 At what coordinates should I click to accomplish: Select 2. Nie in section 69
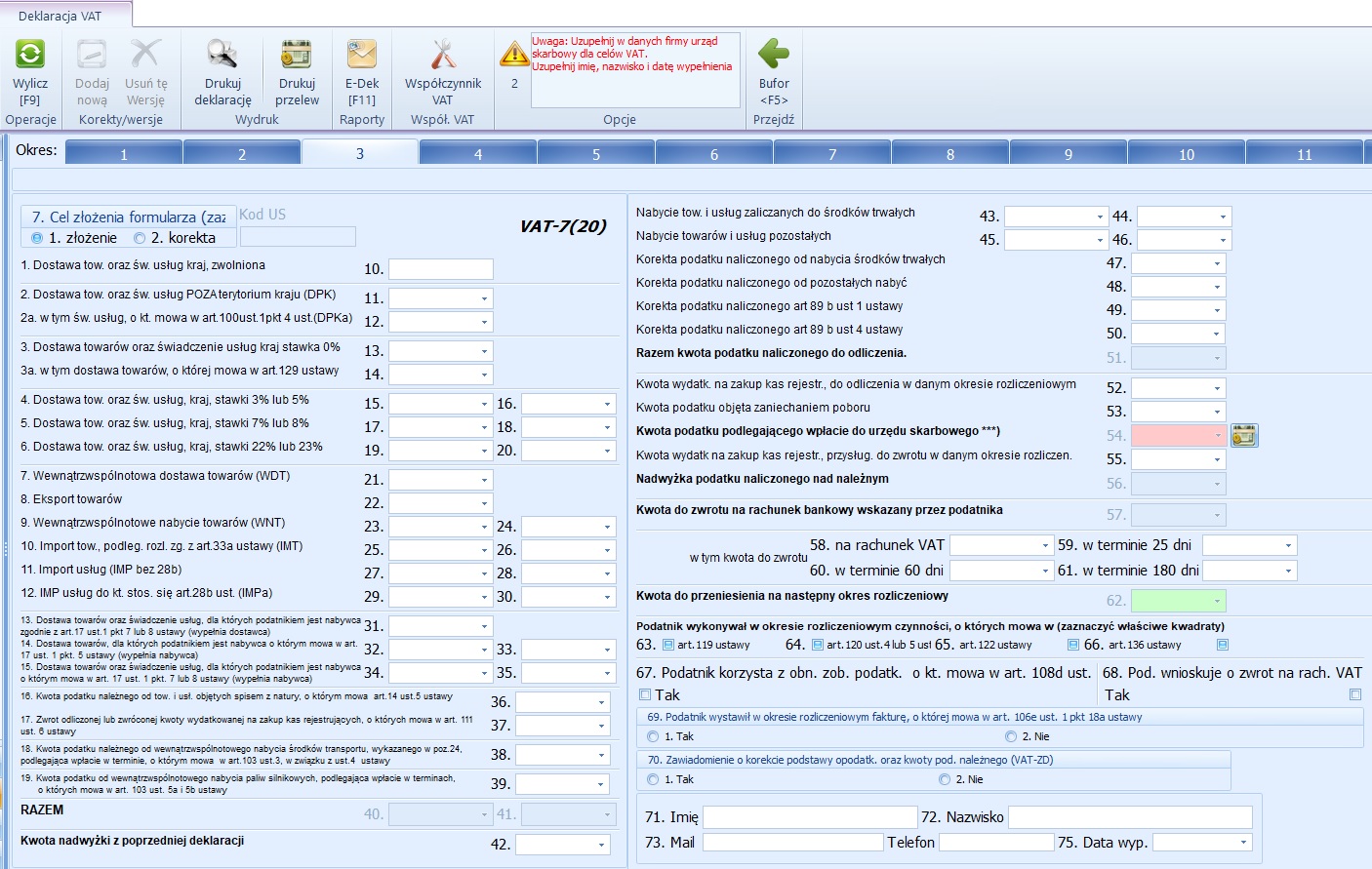(x=1011, y=736)
